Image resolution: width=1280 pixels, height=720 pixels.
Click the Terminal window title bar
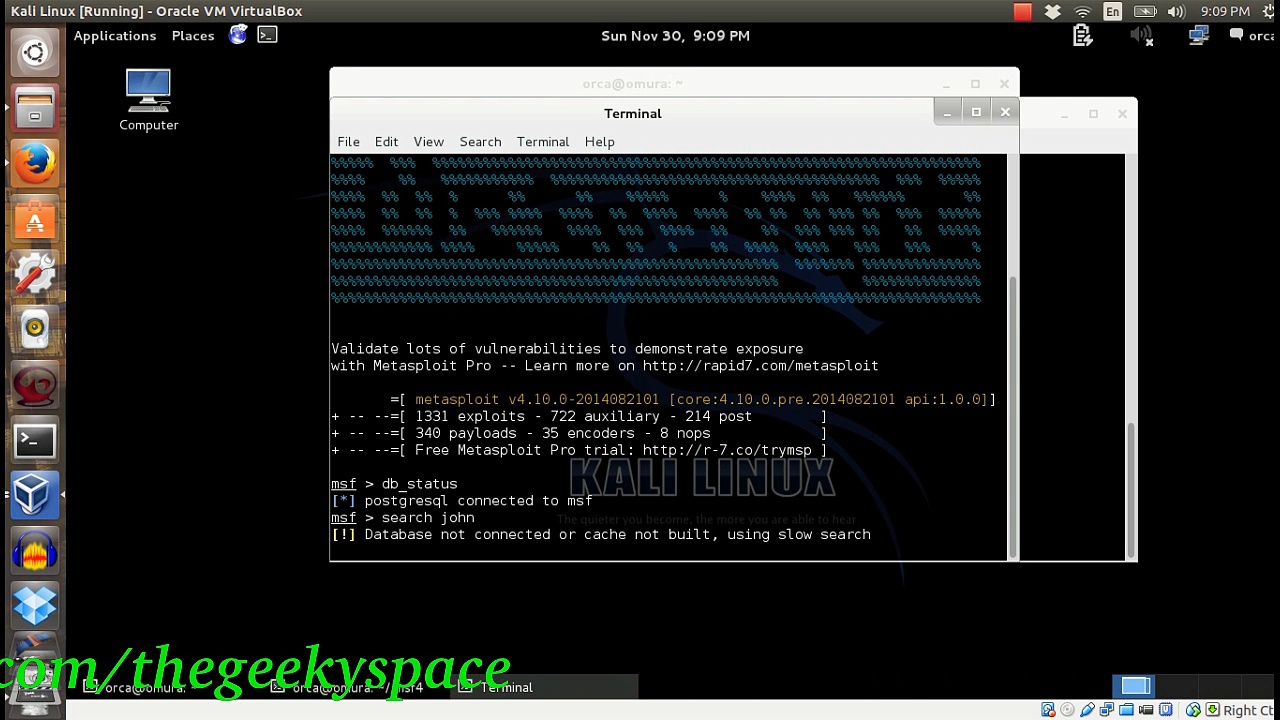[632, 113]
